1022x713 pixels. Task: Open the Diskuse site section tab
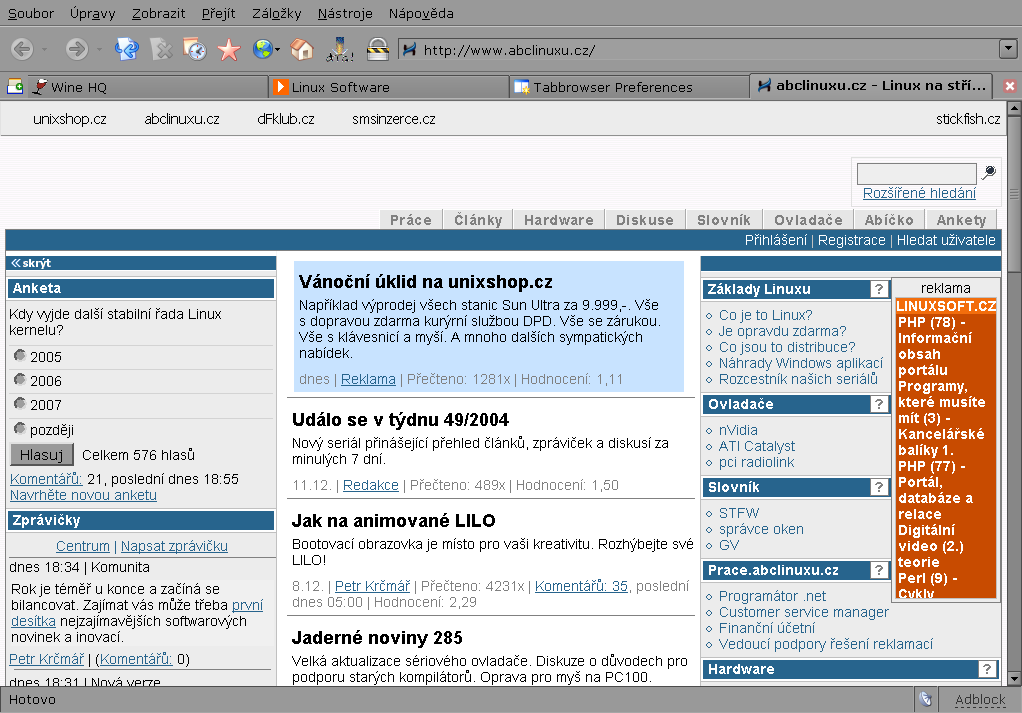[x=645, y=220]
